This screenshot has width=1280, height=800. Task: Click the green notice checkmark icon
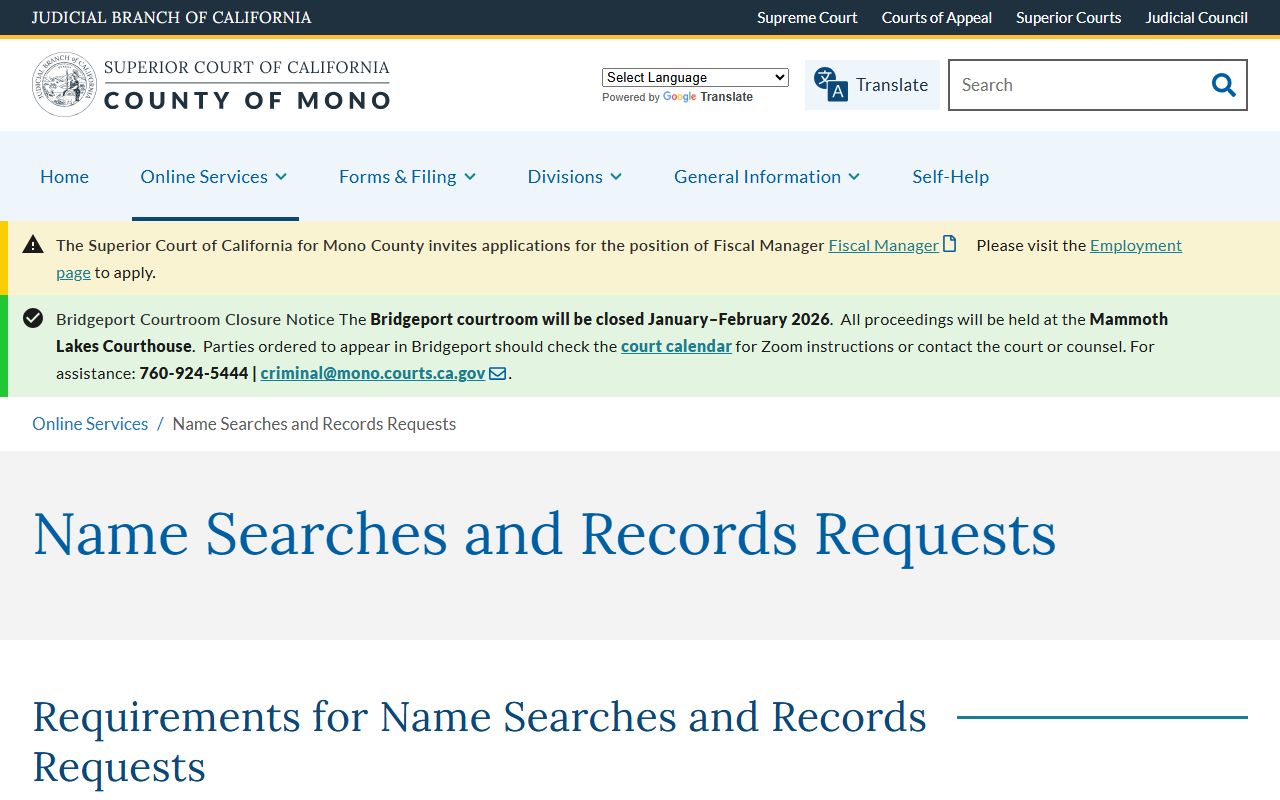[x=33, y=318]
